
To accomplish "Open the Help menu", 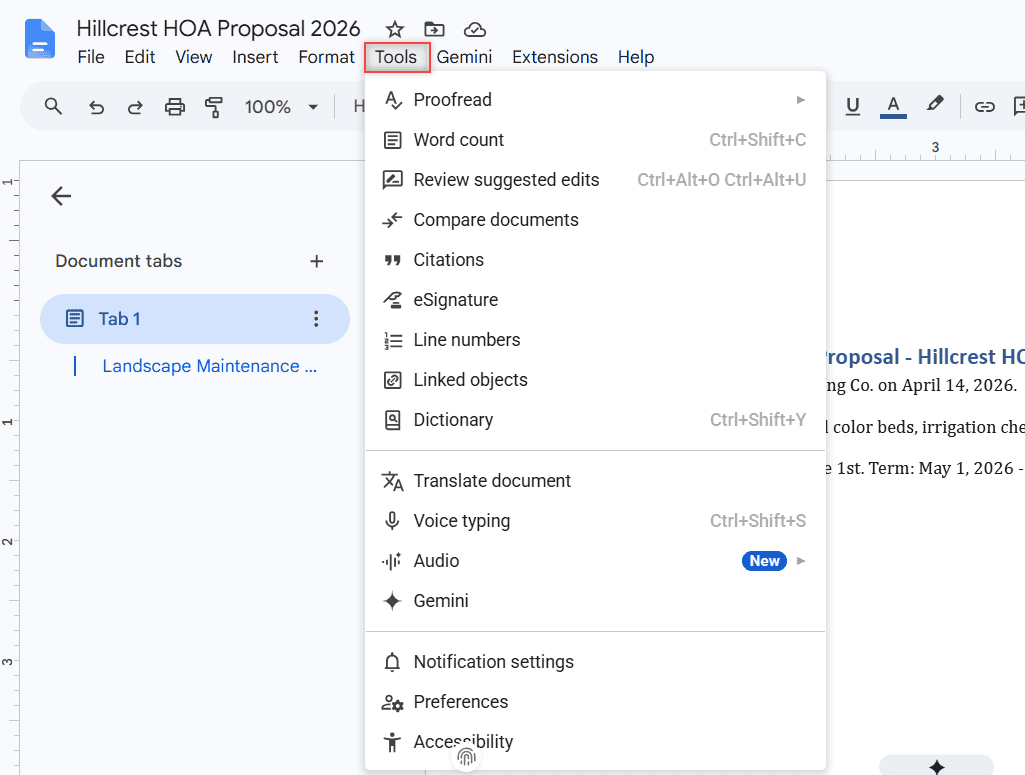I will coord(636,58).
